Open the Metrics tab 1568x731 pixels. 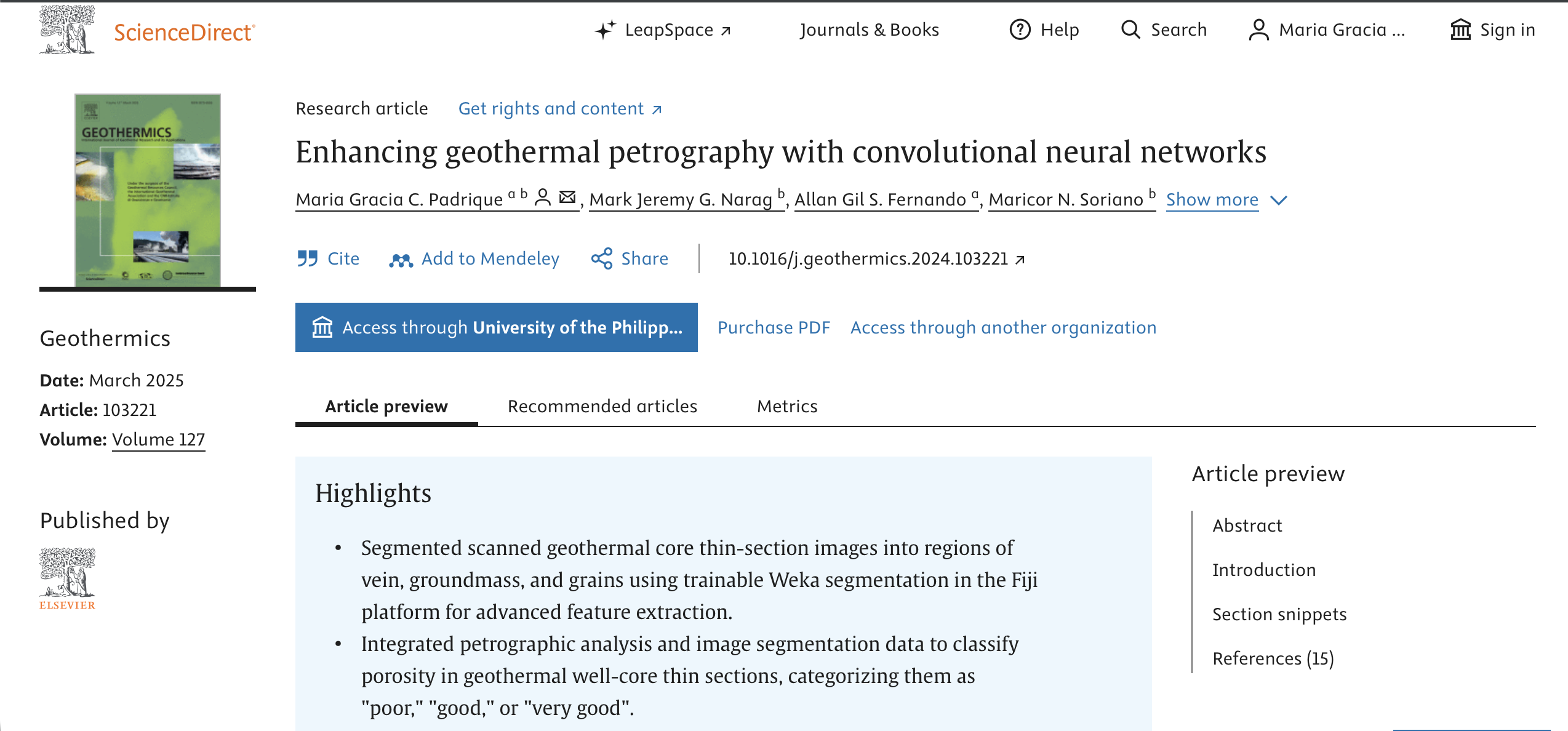click(787, 406)
